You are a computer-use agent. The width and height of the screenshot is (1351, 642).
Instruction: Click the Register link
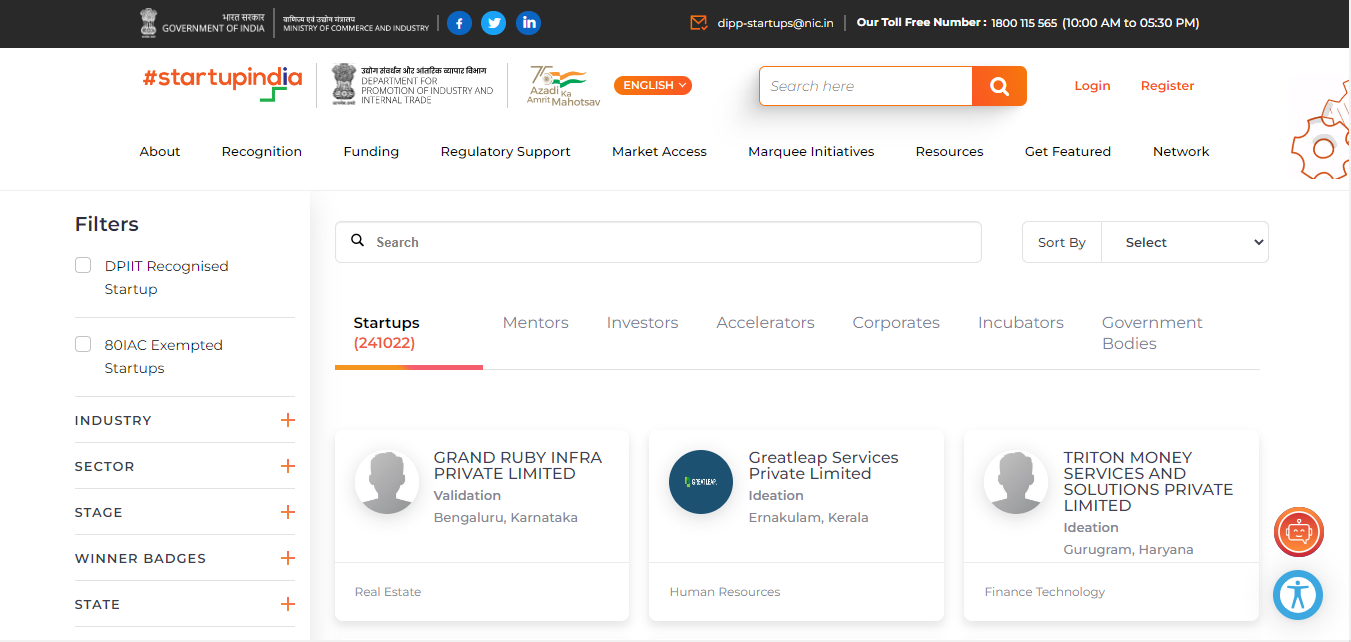pyautogui.click(x=1166, y=86)
